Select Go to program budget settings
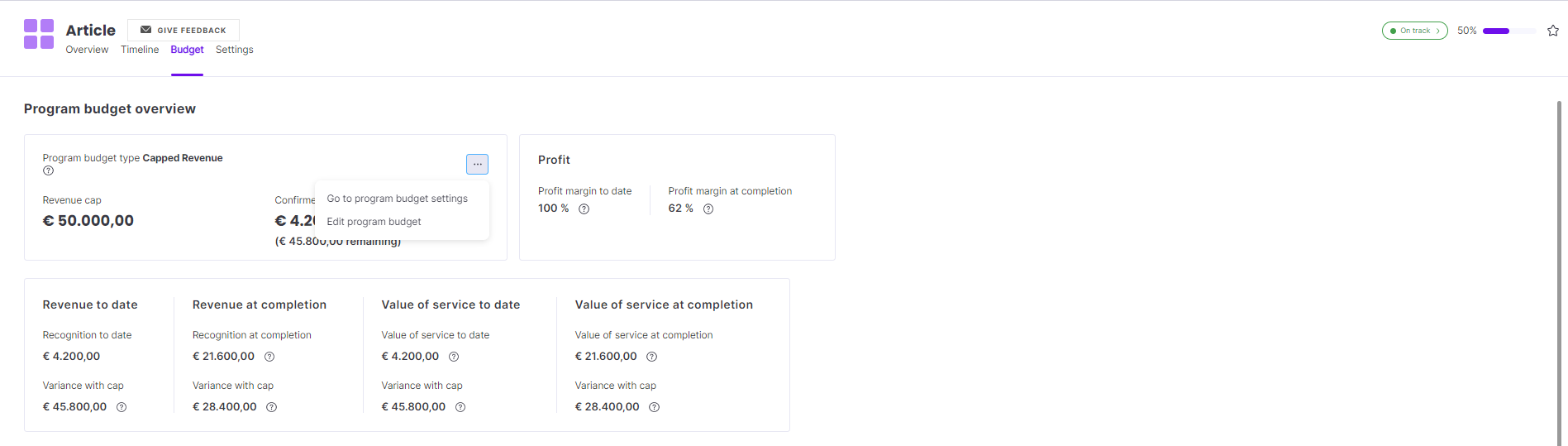 [398, 199]
